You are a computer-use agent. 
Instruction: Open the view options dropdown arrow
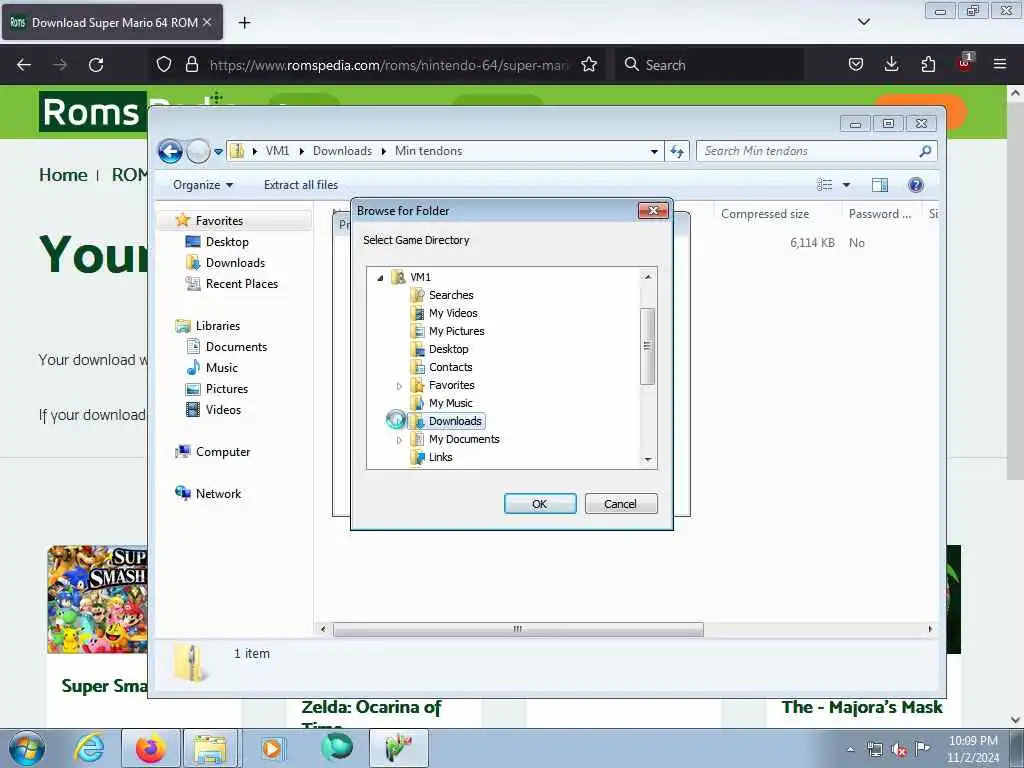(x=846, y=185)
